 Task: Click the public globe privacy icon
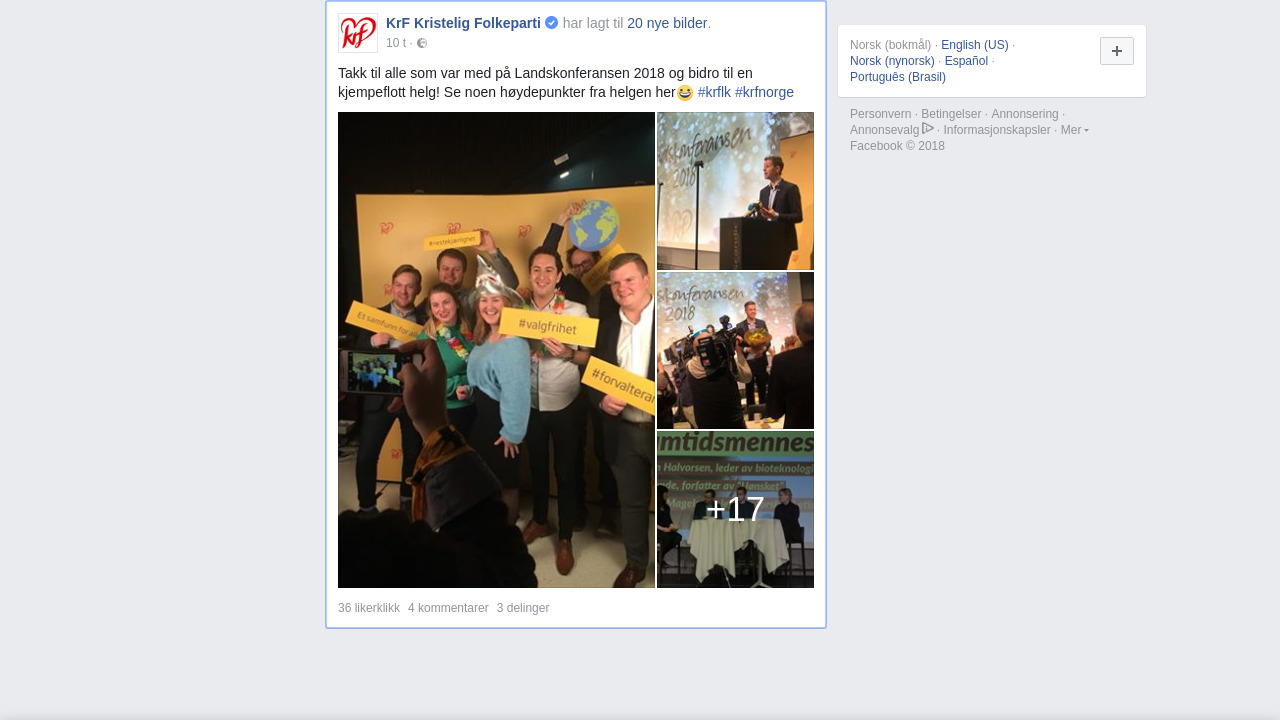coord(422,43)
